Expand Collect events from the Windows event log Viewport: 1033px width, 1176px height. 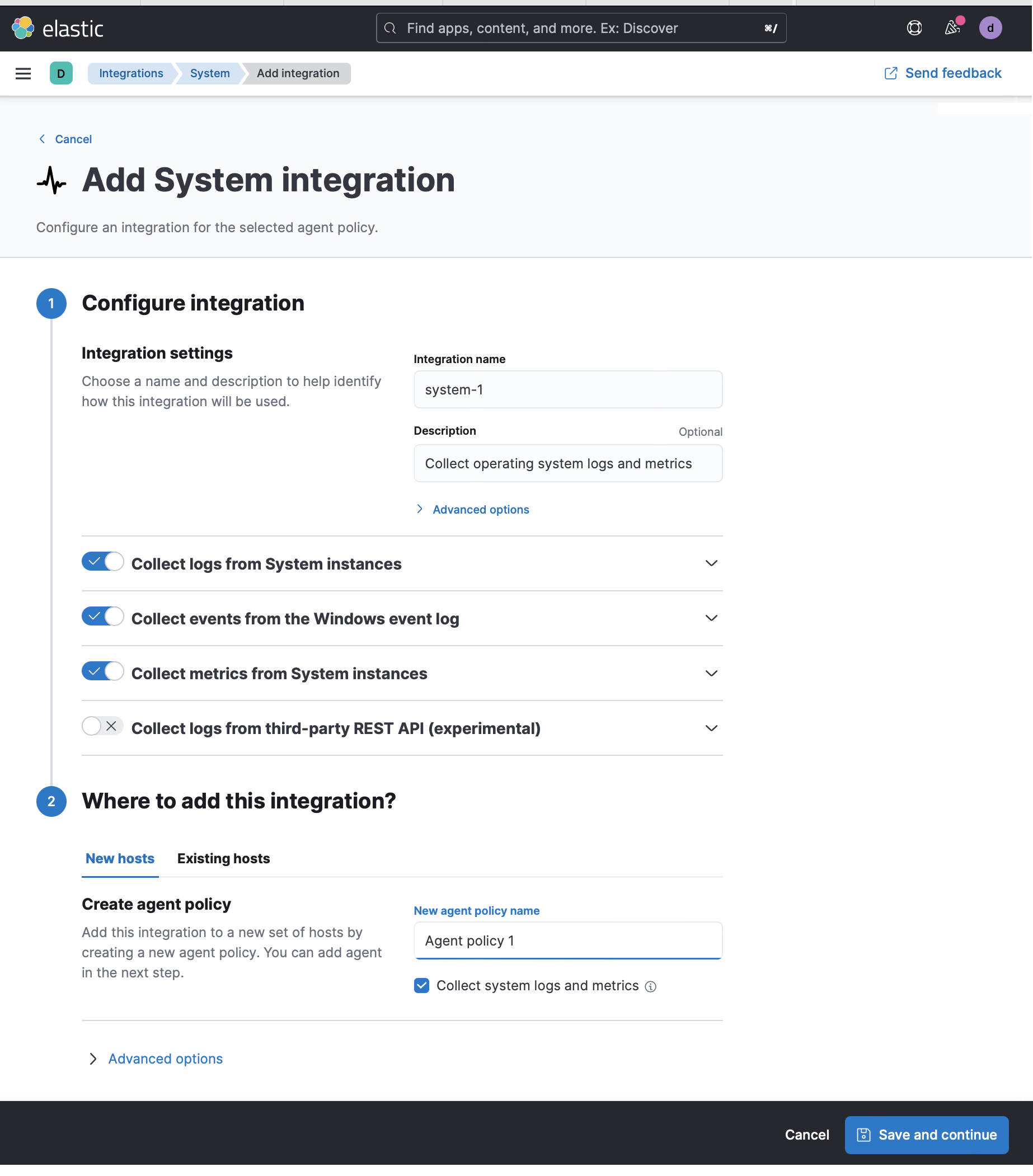[x=711, y=618]
